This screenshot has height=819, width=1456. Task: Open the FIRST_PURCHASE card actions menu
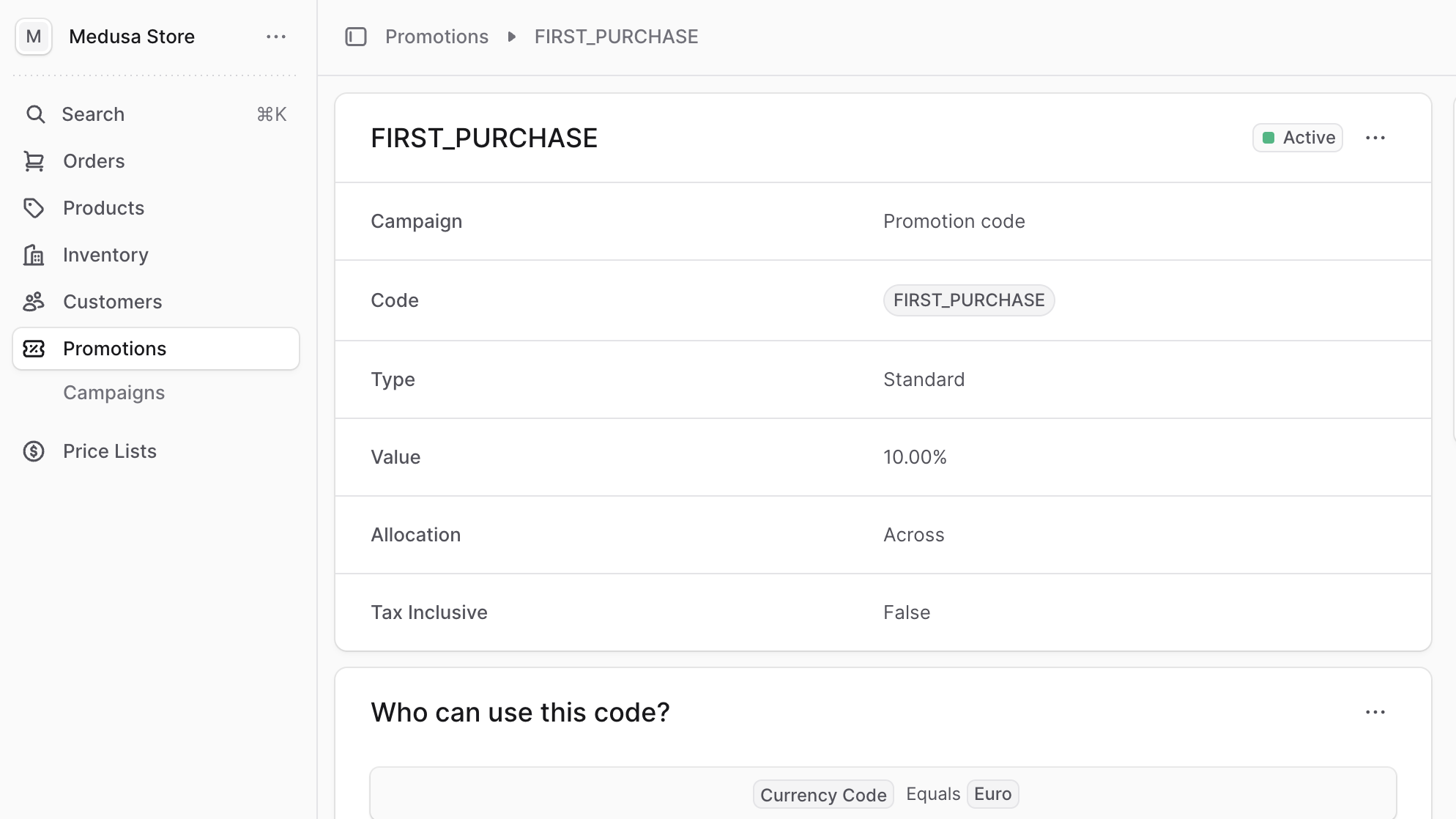[x=1376, y=137]
